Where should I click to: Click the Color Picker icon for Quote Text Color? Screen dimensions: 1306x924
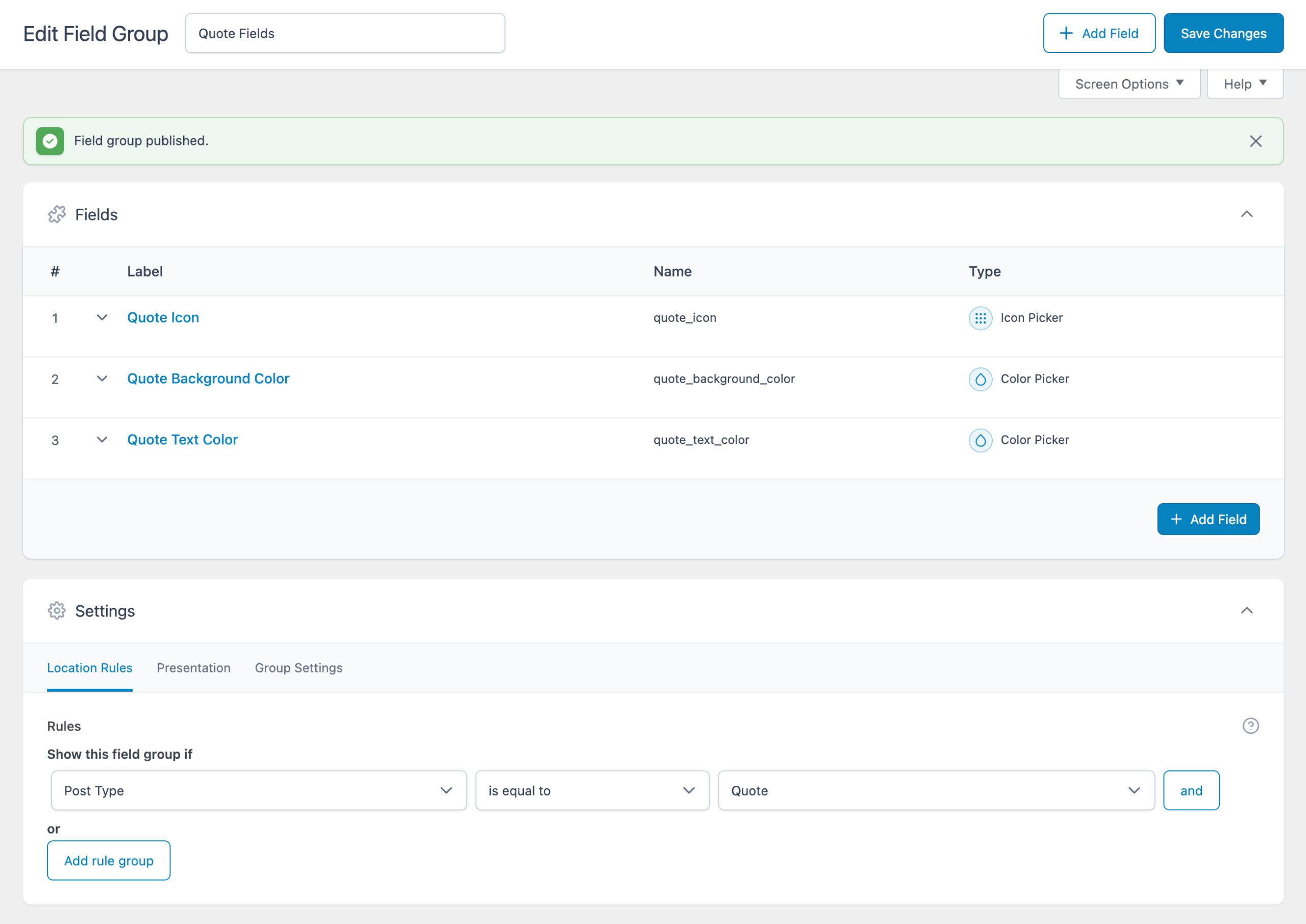click(x=980, y=440)
